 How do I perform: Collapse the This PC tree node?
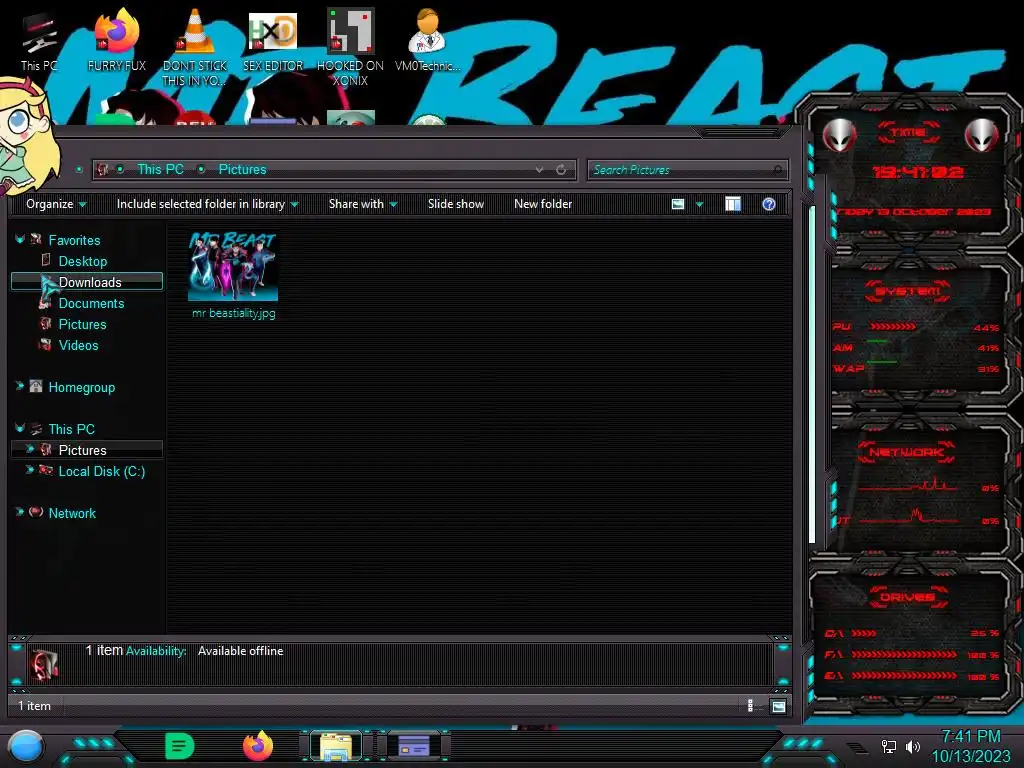(x=20, y=428)
